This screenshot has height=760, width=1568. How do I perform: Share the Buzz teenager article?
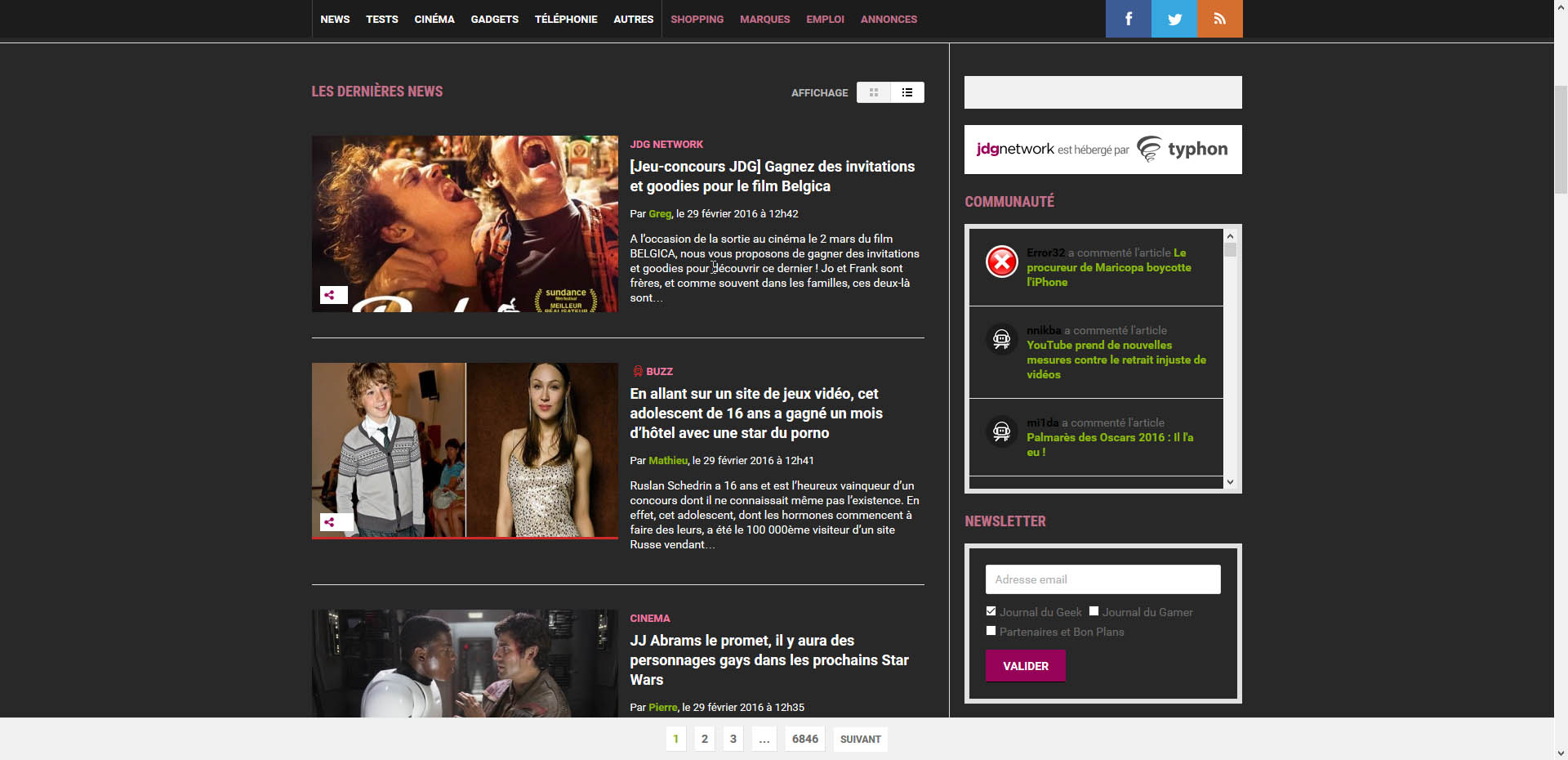(330, 522)
